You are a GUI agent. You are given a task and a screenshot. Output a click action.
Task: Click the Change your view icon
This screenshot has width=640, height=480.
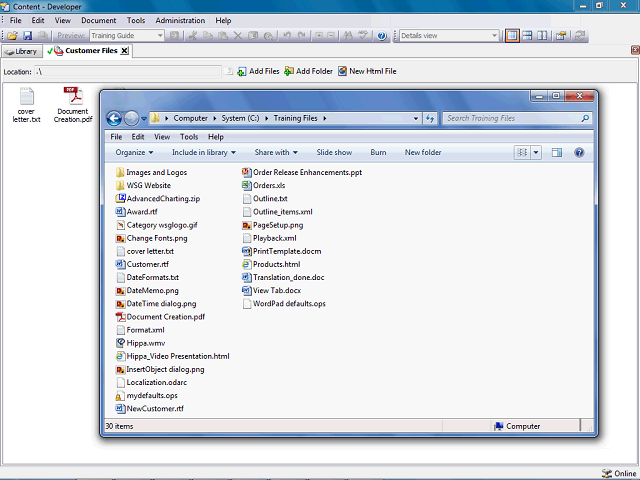[522, 153]
